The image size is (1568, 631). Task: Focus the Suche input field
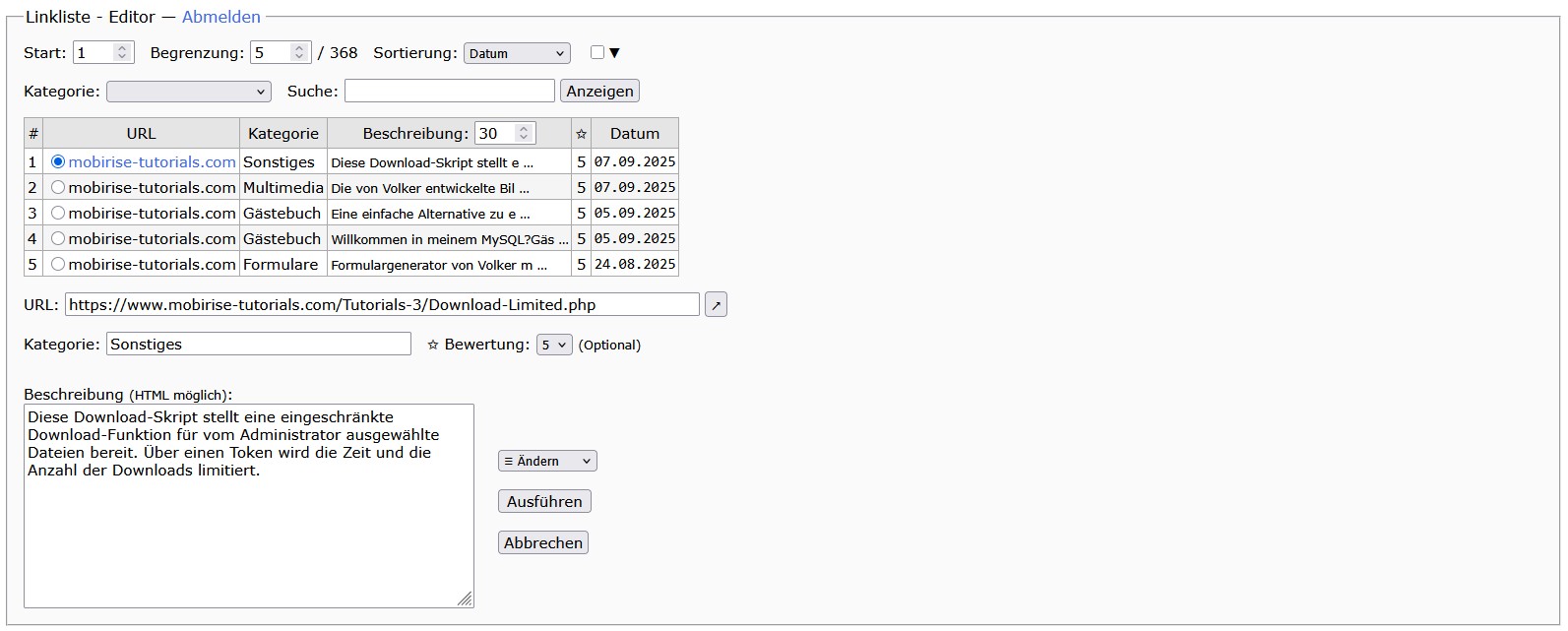click(x=449, y=92)
